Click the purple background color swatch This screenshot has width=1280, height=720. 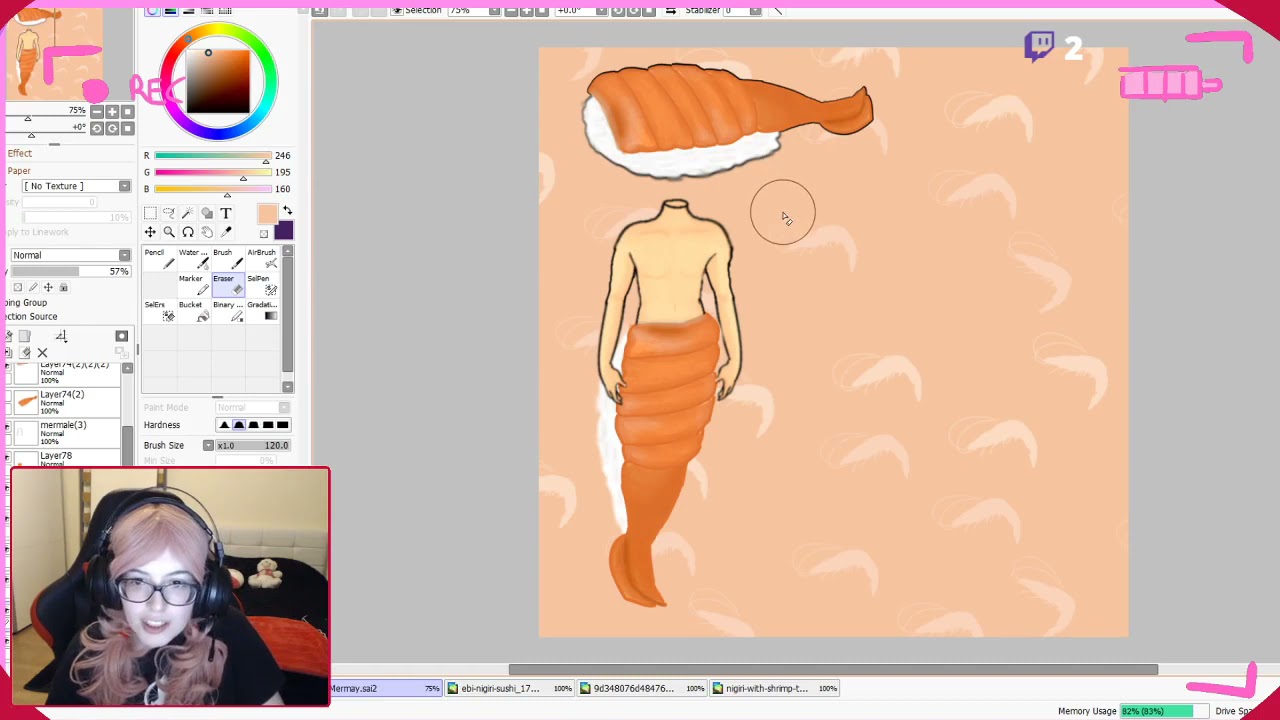click(284, 231)
